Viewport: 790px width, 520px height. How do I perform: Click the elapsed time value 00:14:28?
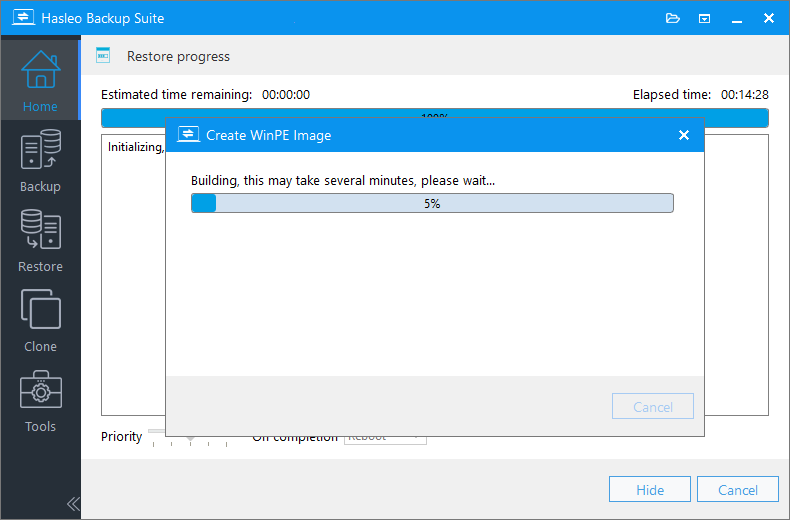point(745,95)
